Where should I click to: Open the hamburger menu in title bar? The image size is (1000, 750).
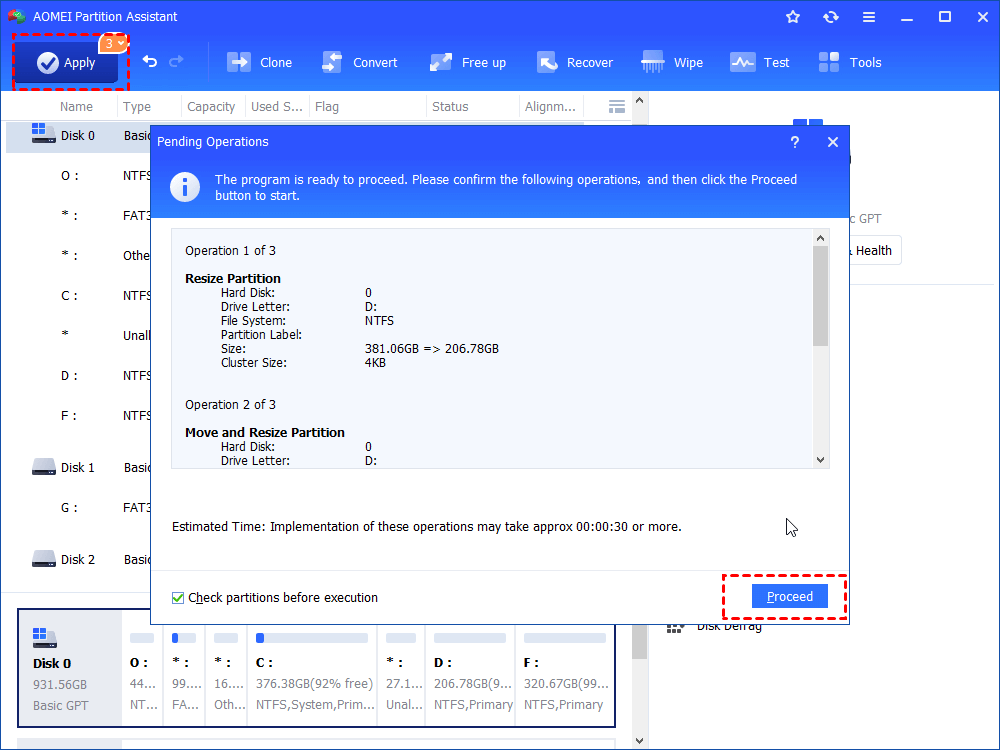pos(869,17)
